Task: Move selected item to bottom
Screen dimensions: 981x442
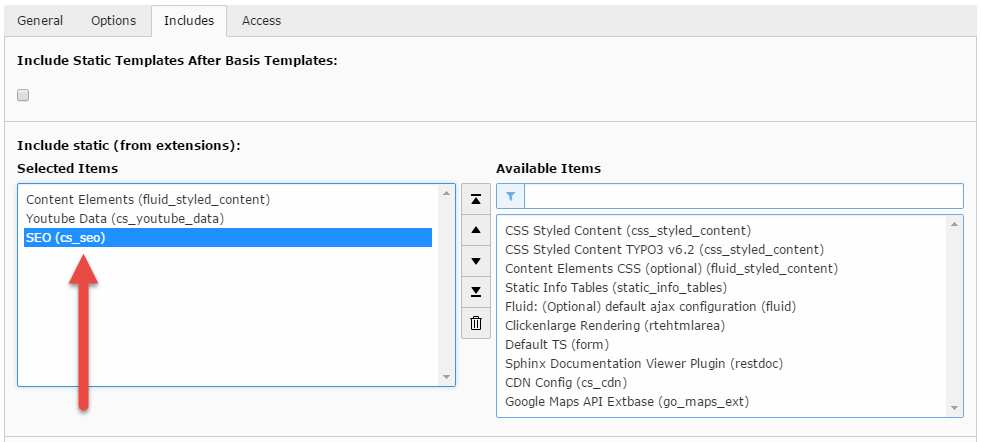Action: (476, 292)
